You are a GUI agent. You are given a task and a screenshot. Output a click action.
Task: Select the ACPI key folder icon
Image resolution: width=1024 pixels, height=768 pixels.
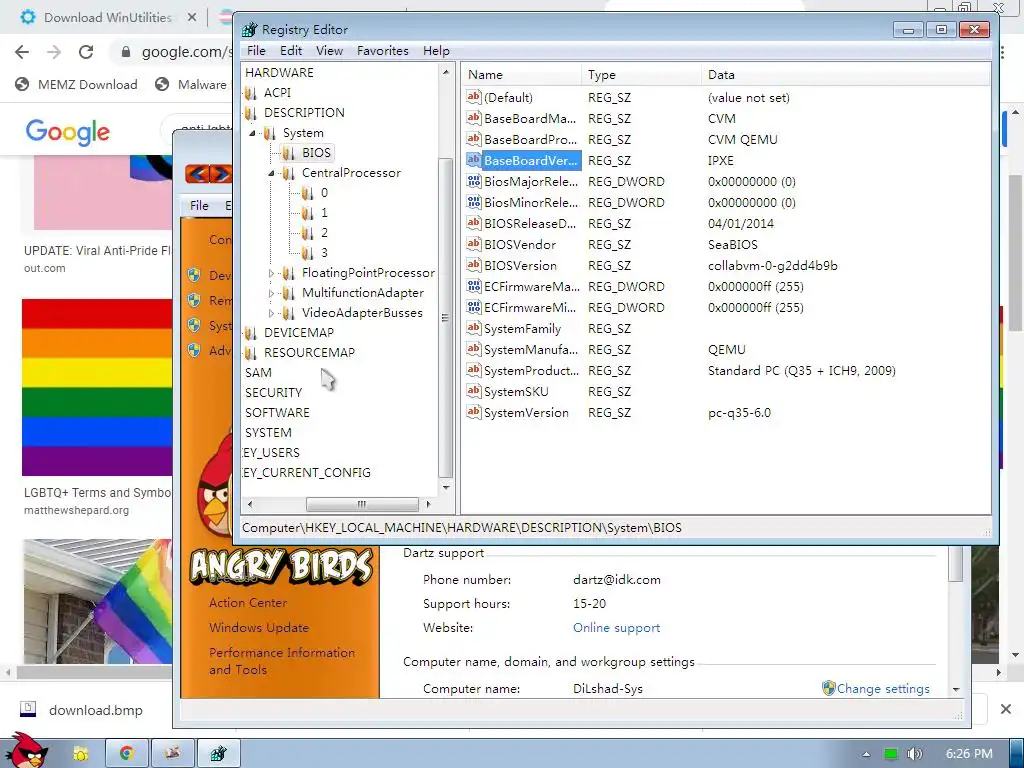251,93
